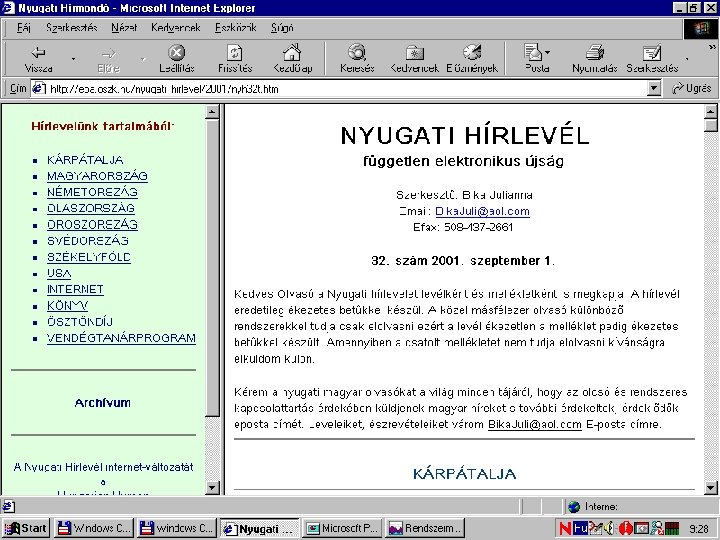The image size is (720, 540).
Task: Click the KÁRPÁTALJA section heading in main frame
Action: click(464, 474)
